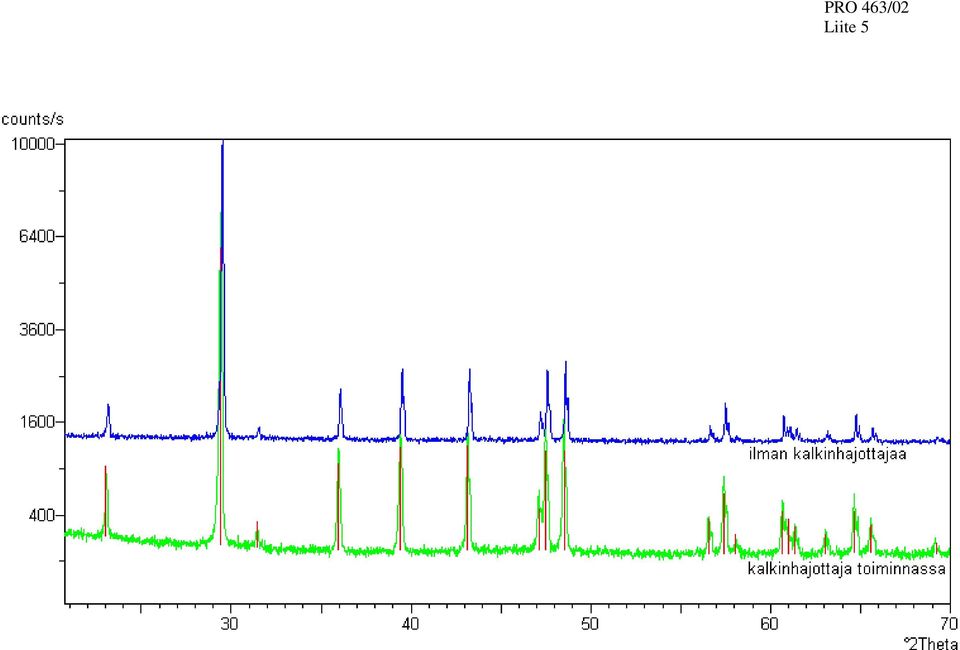Click the 50 x-axis tick label
Screen dimensions: 960x650
[x=591, y=622]
